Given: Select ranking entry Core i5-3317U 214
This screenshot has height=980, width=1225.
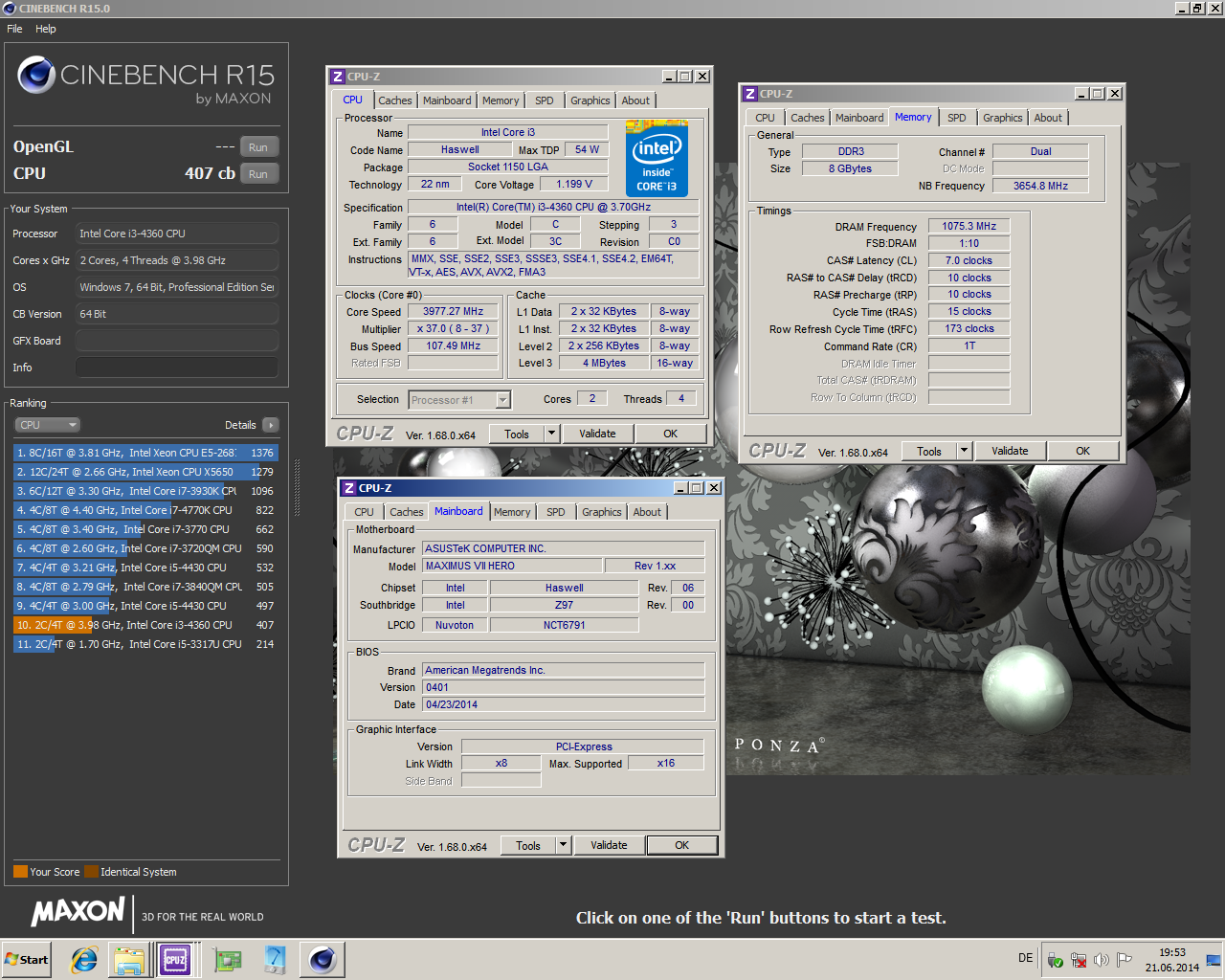Looking at the screenshot, I should click(x=145, y=644).
